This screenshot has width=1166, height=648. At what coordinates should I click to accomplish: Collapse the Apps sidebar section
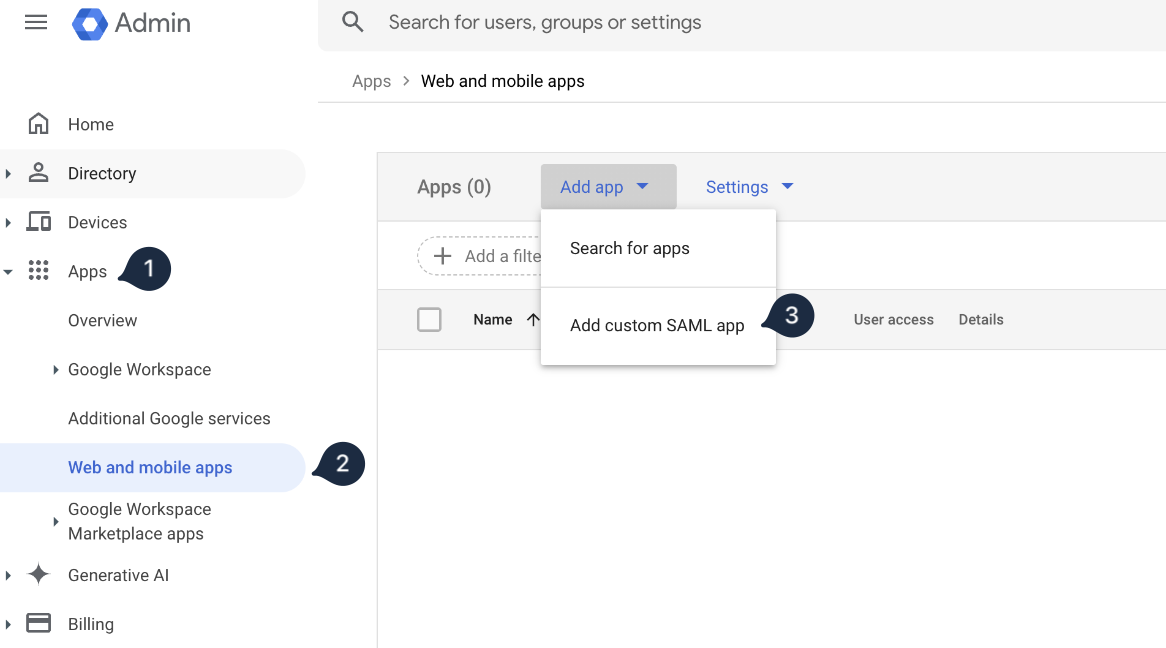tap(10, 270)
